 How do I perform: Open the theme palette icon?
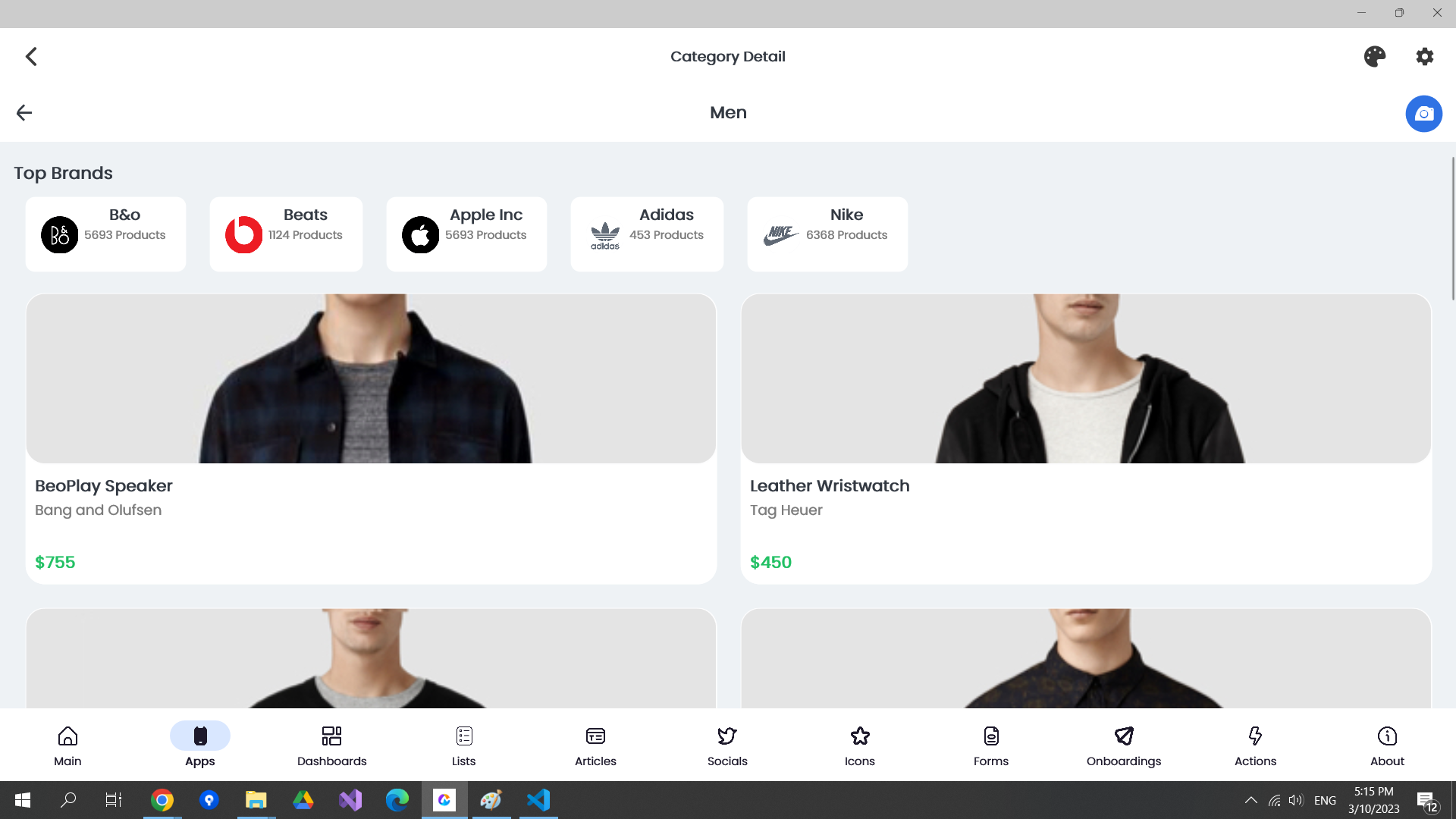[1374, 57]
